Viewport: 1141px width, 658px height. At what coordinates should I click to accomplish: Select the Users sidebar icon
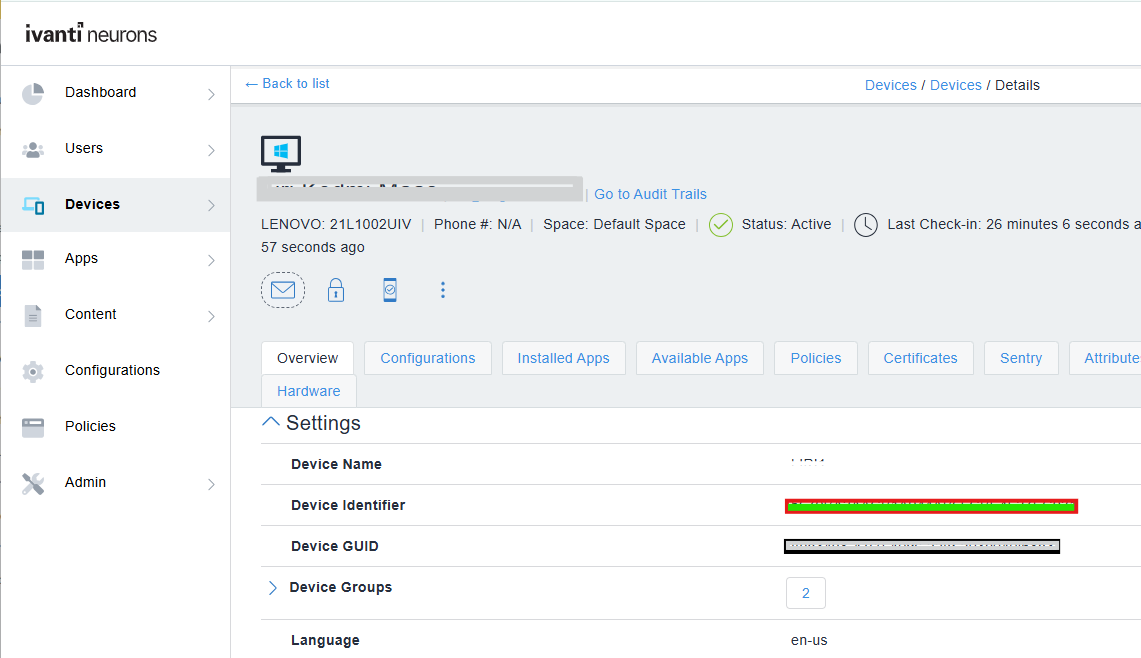pos(32,148)
